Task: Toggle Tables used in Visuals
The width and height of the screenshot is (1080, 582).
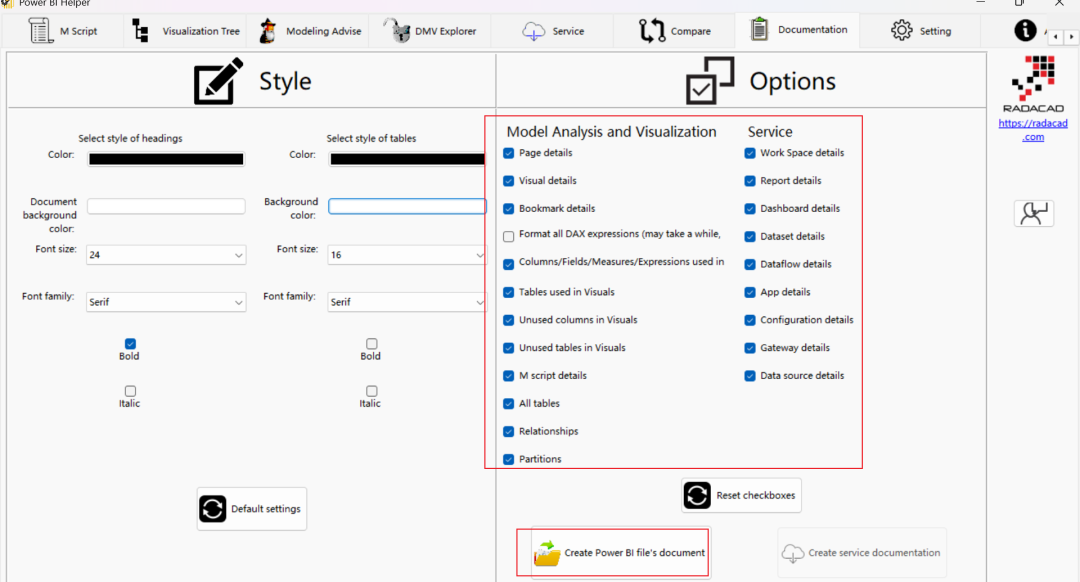Action: coord(508,292)
